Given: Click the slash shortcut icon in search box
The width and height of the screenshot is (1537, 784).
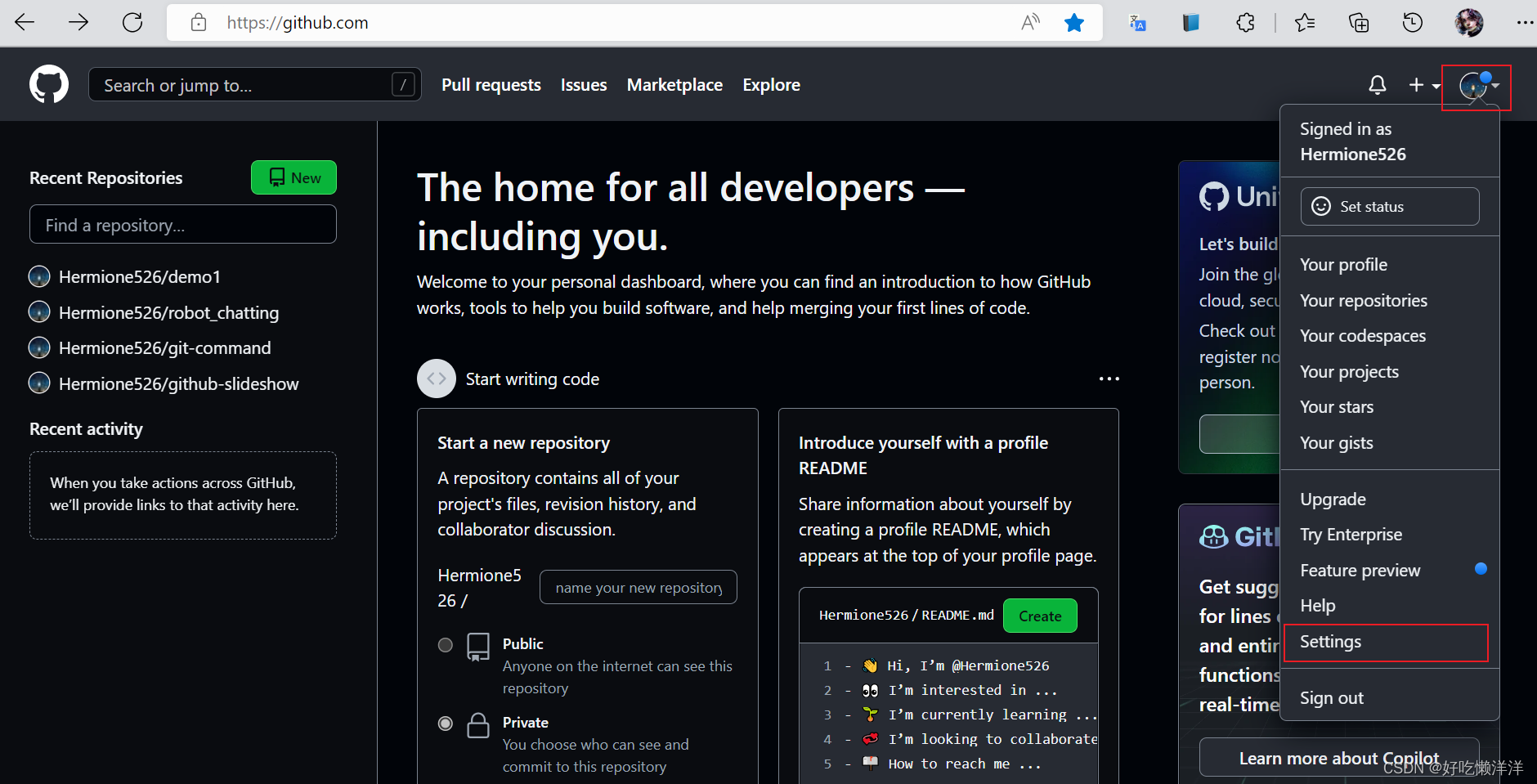Looking at the screenshot, I should click(403, 84).
